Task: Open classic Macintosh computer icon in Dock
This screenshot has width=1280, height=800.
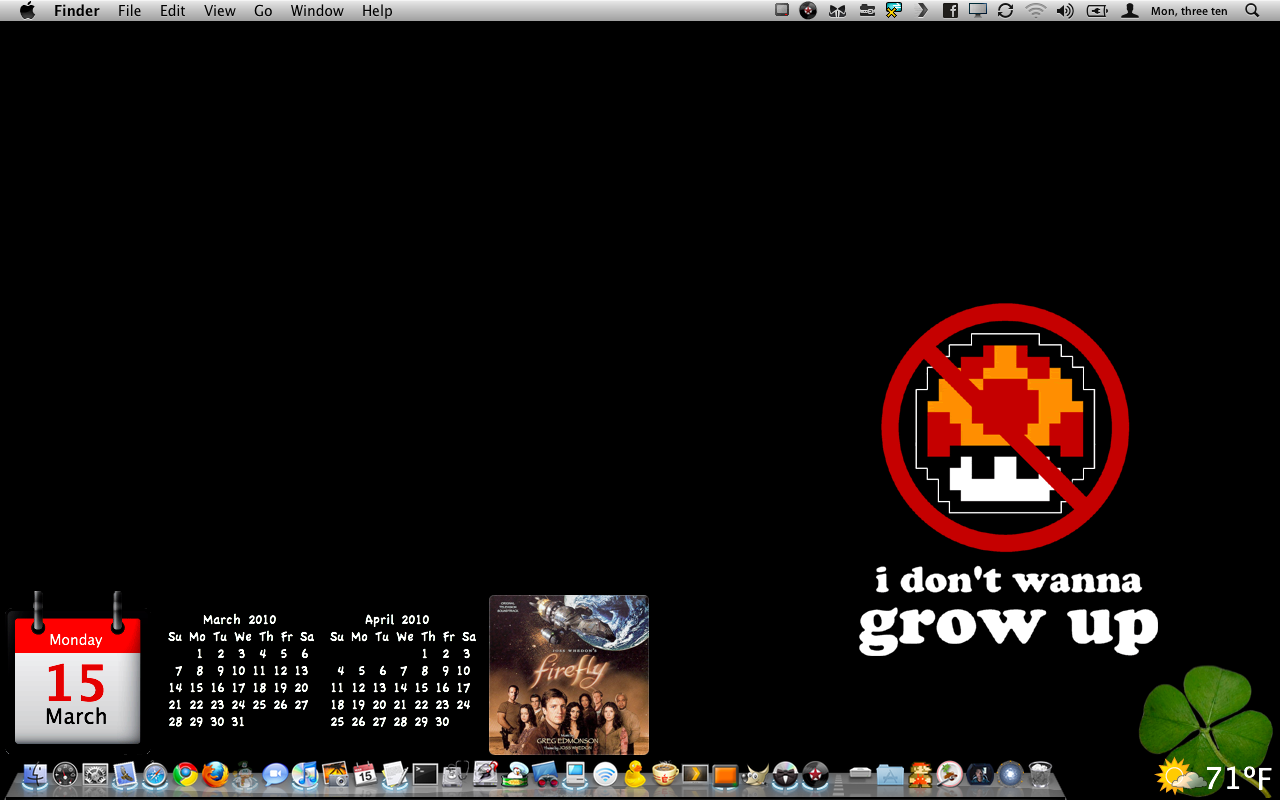Action: tap(575, 774)
